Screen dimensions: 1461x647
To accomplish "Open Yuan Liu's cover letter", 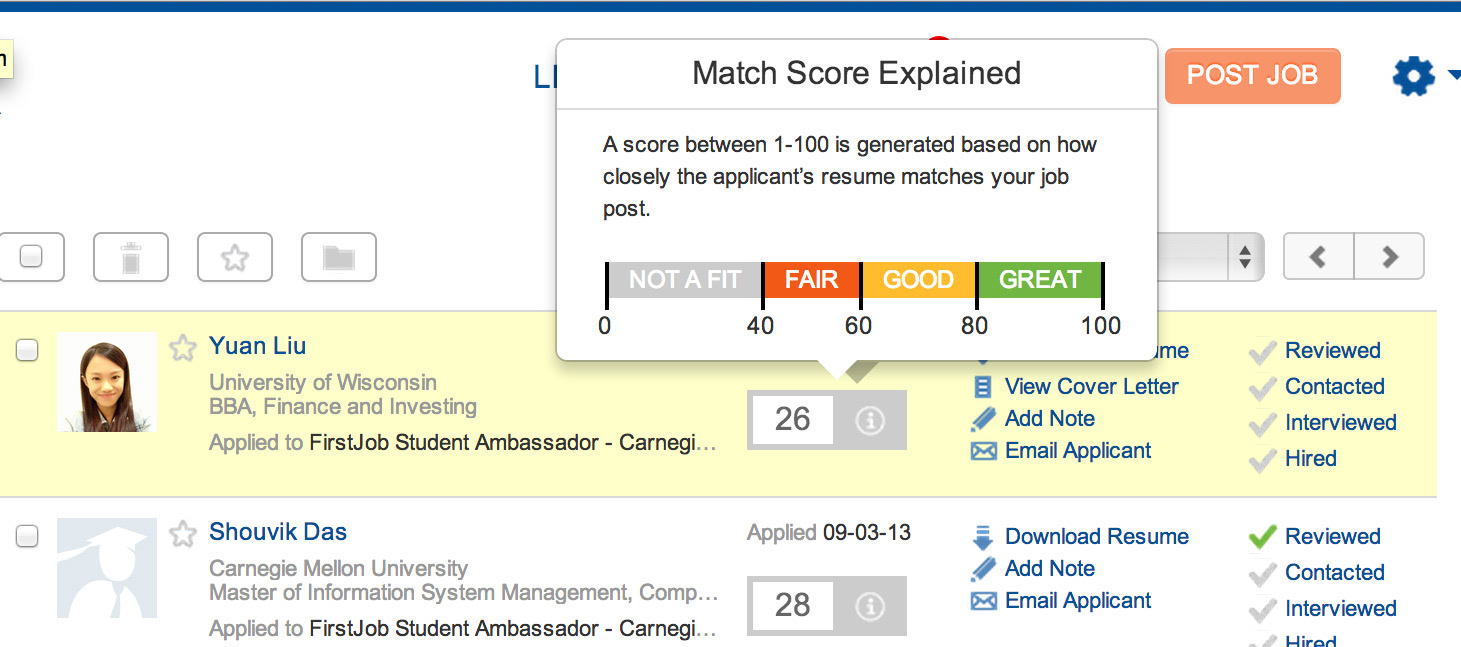I will point(1091,386).
